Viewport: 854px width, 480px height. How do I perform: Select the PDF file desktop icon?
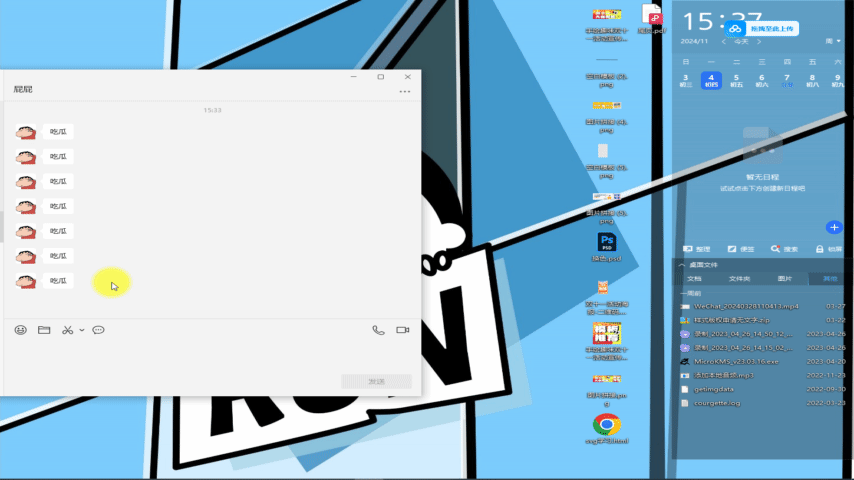pos(652,19)
